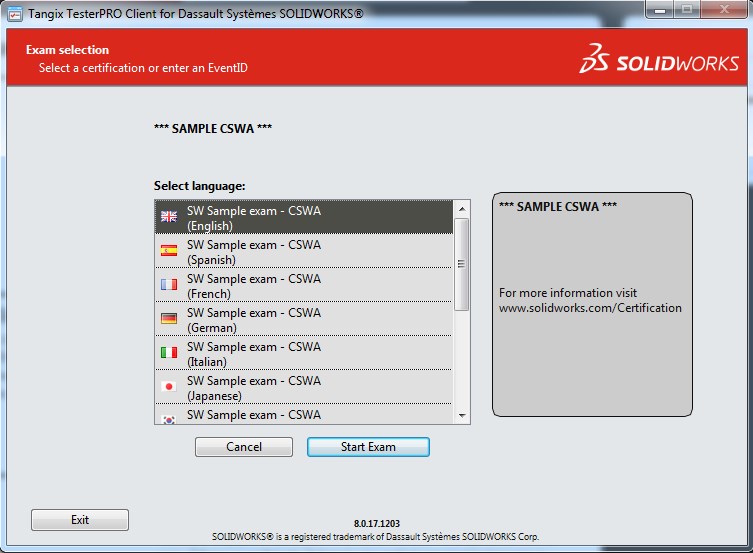753x553 pixels.
Task: Click the Cancel button
Action: coord(244,447)
